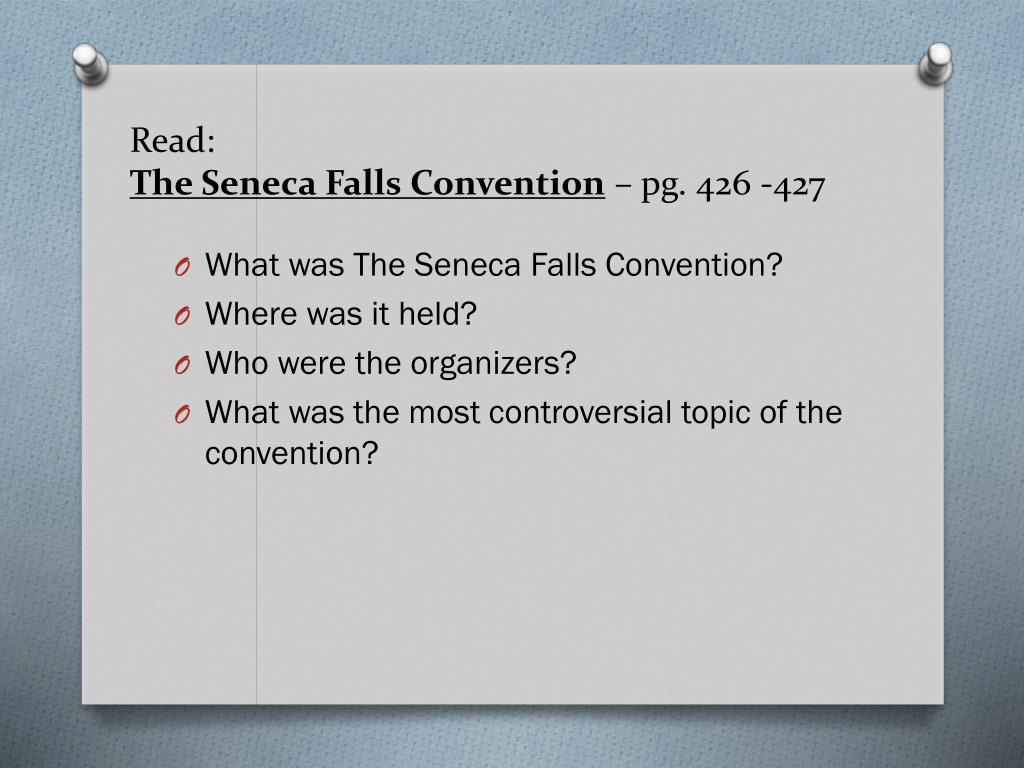Click the 'Where was it held?' question

(341, 314)
